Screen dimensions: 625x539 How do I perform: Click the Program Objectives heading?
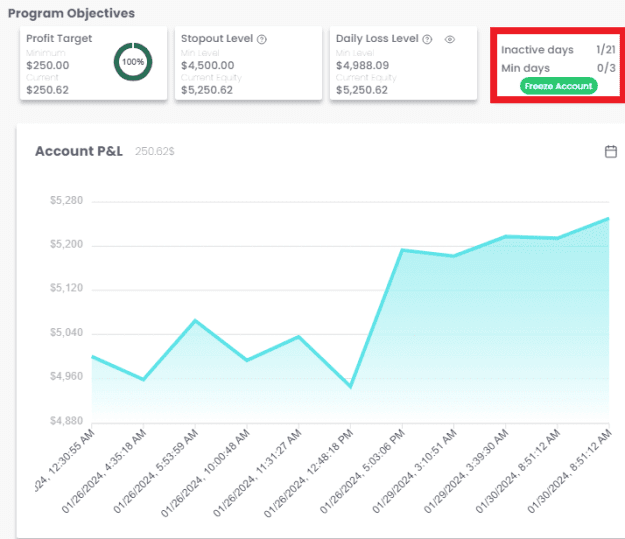click(71, 13)
